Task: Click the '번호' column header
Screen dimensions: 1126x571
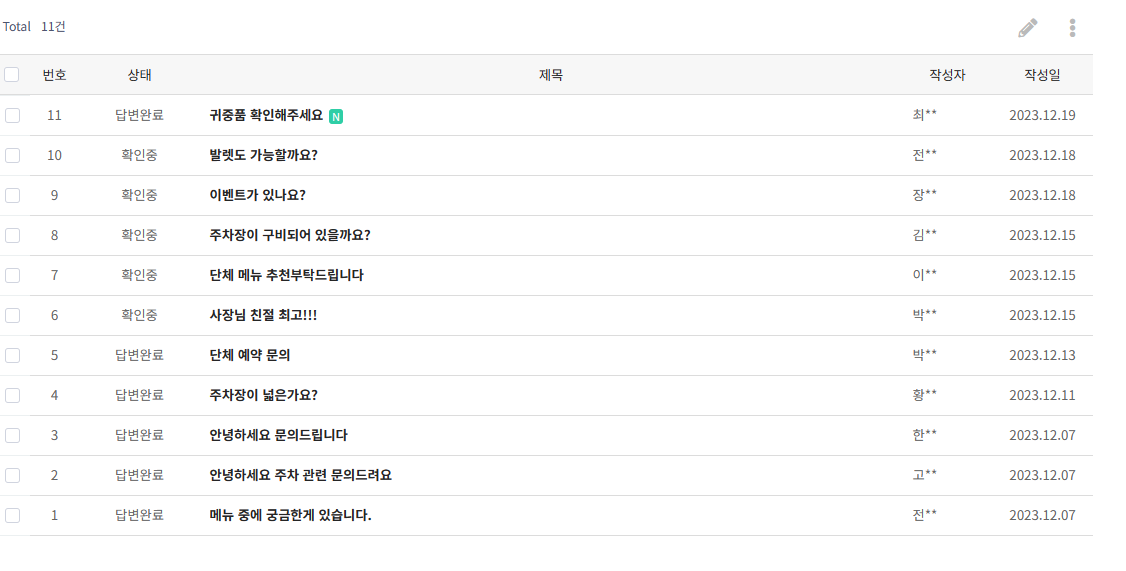Action: [x=54, y=75]
